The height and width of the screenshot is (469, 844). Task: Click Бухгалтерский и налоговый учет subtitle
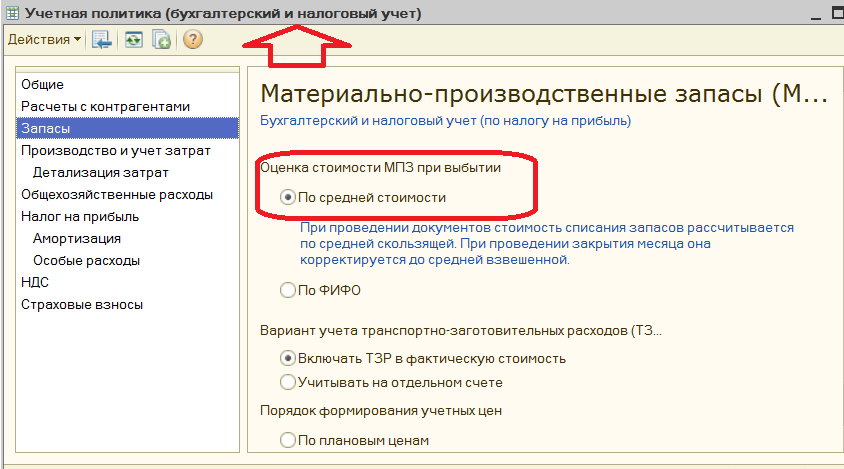445,121
